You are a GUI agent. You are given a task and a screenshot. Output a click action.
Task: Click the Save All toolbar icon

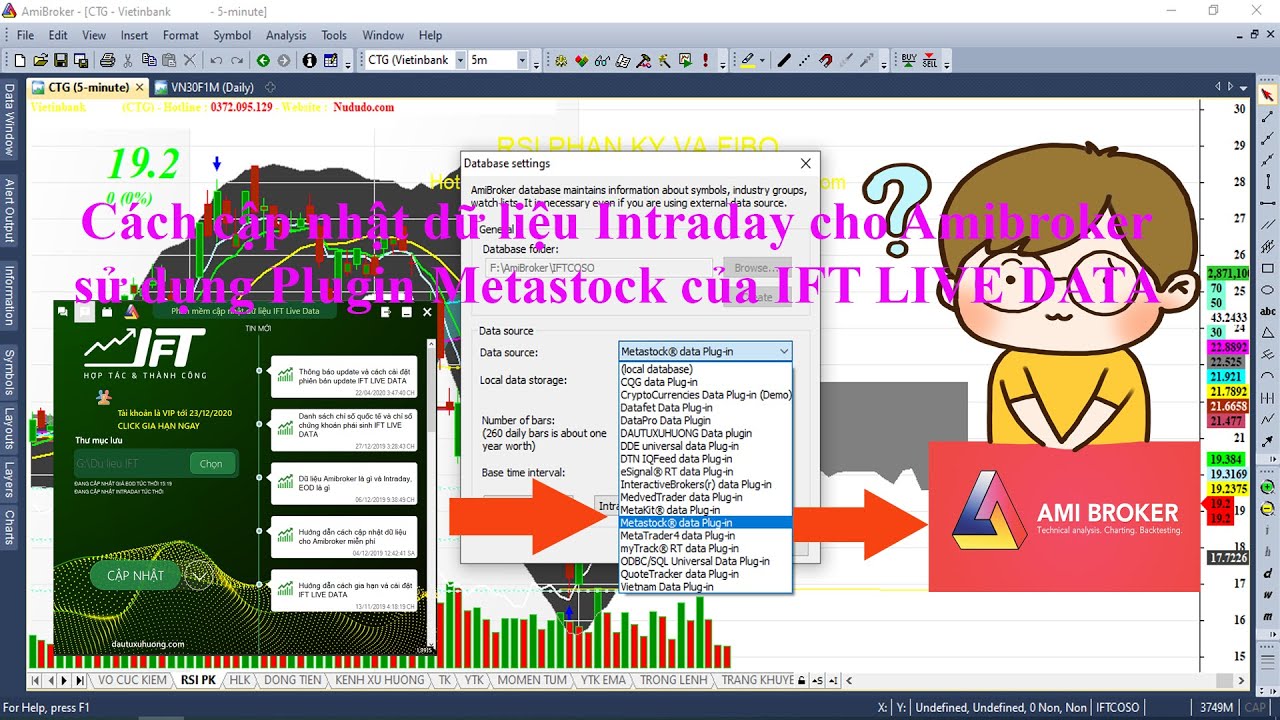click(x=79, y=60)
